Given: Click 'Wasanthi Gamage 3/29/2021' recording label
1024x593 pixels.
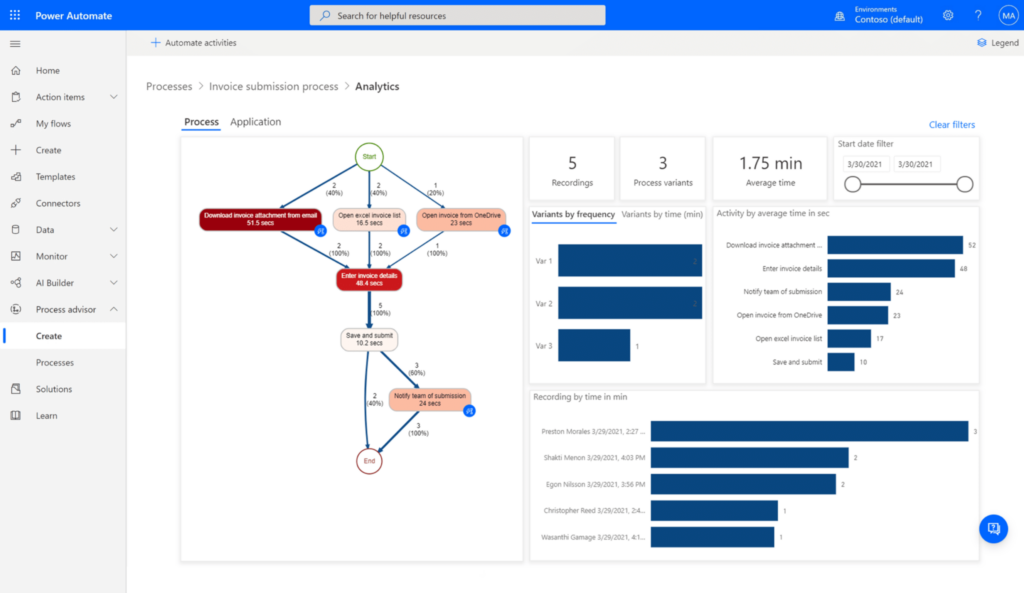Looking at the screenshot, I should click(593, 537).
